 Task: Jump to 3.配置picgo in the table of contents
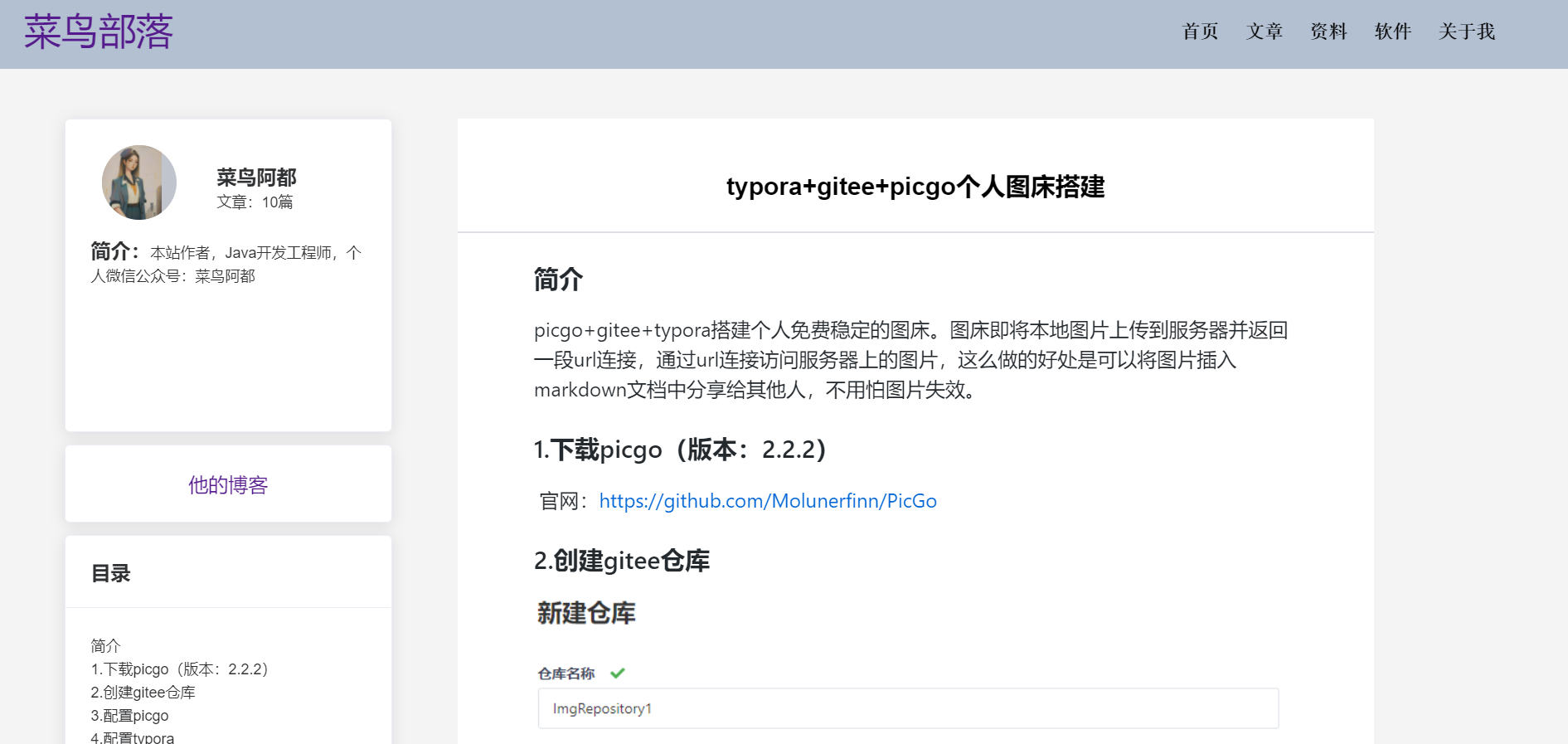129,715
